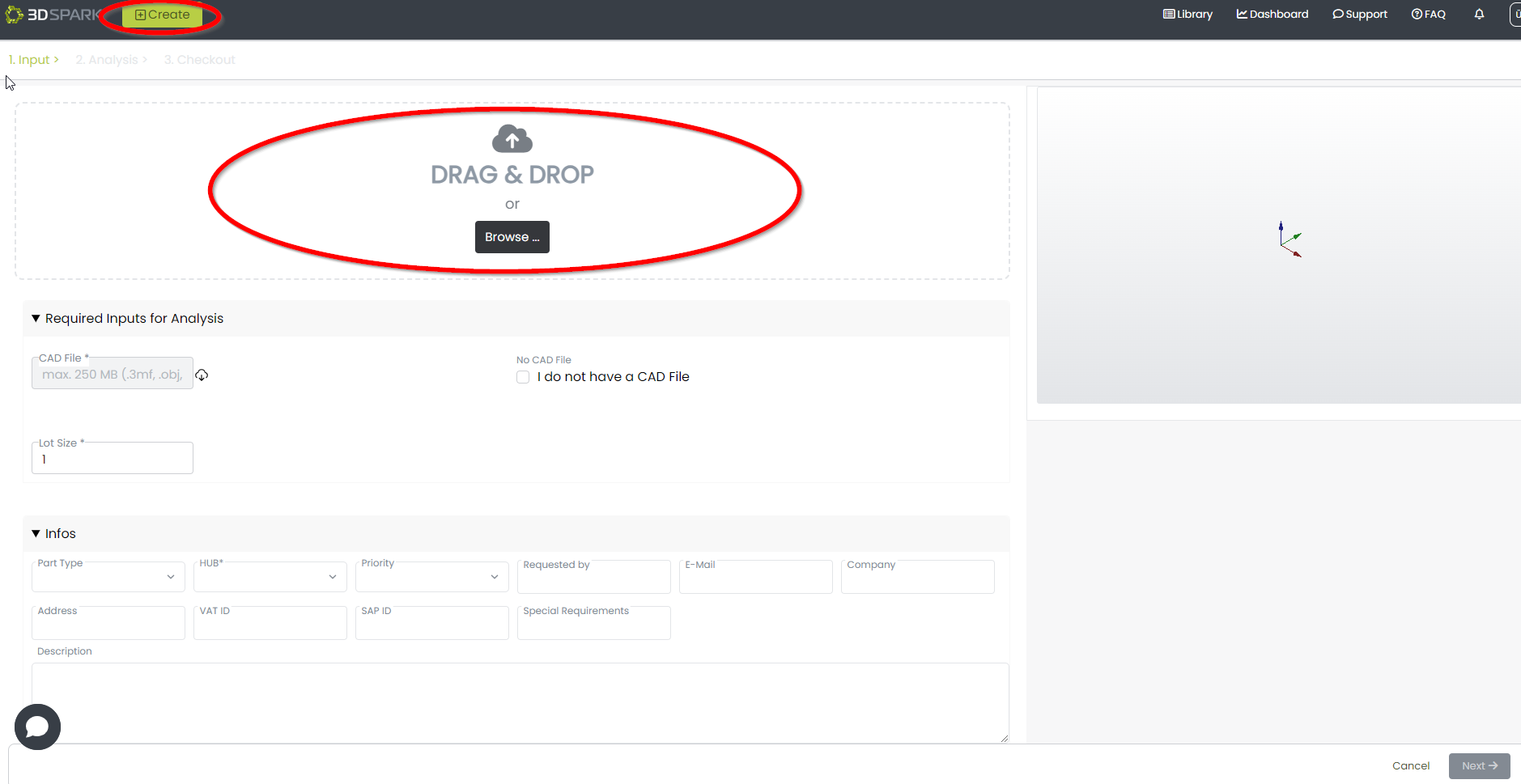Image resolution: width=1521 pixels, height=784 pixels.
Task: Collapse Required Inputs for Analysis section
Action: point(36,319)
